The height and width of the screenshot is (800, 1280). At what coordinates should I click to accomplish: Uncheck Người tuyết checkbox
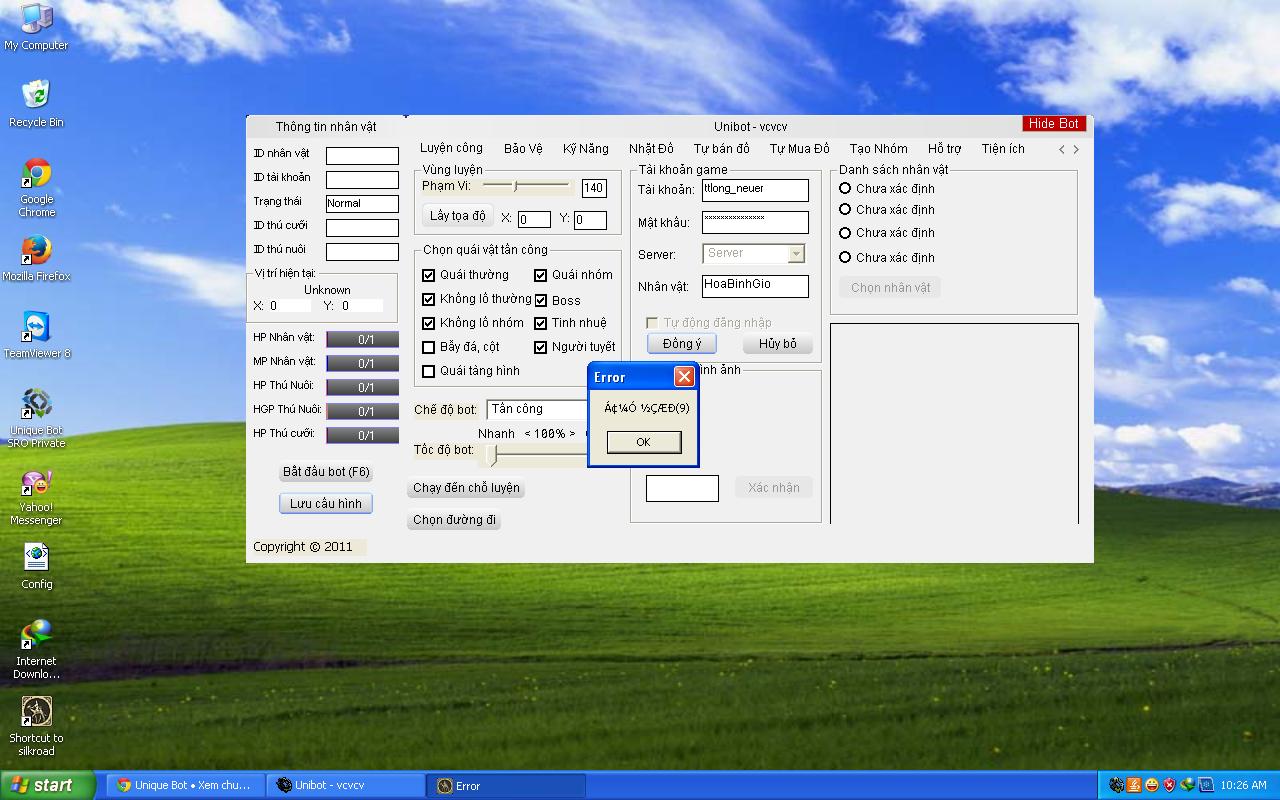[541, 347]
